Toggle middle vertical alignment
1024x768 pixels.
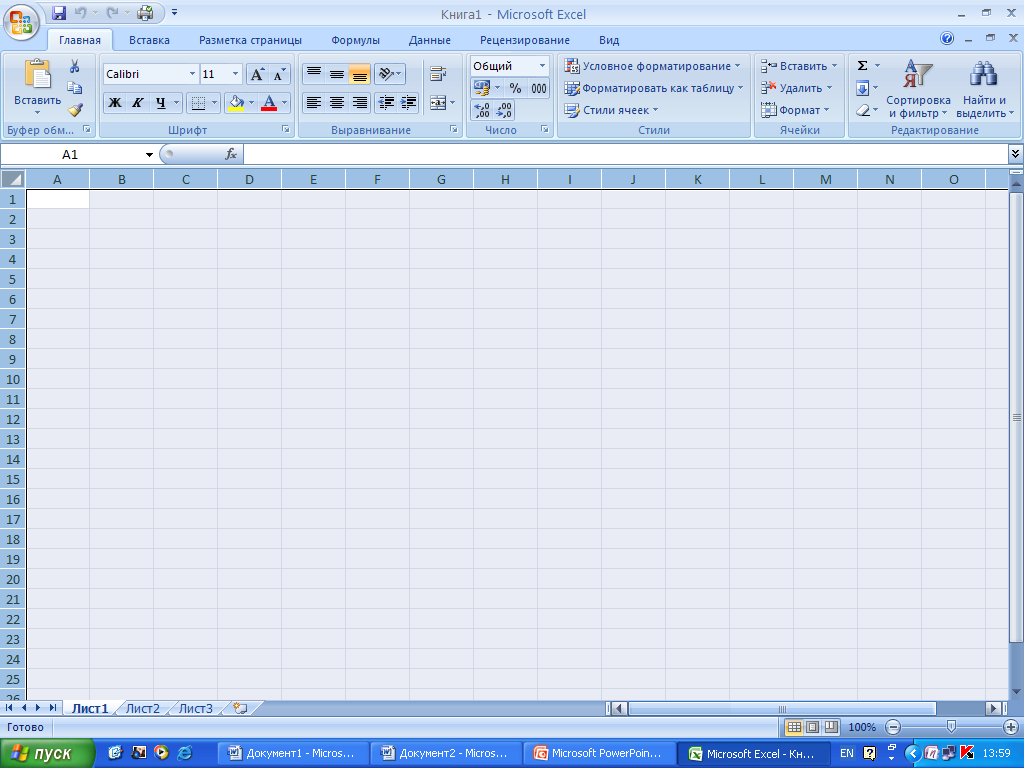click(x=336, y=74)
